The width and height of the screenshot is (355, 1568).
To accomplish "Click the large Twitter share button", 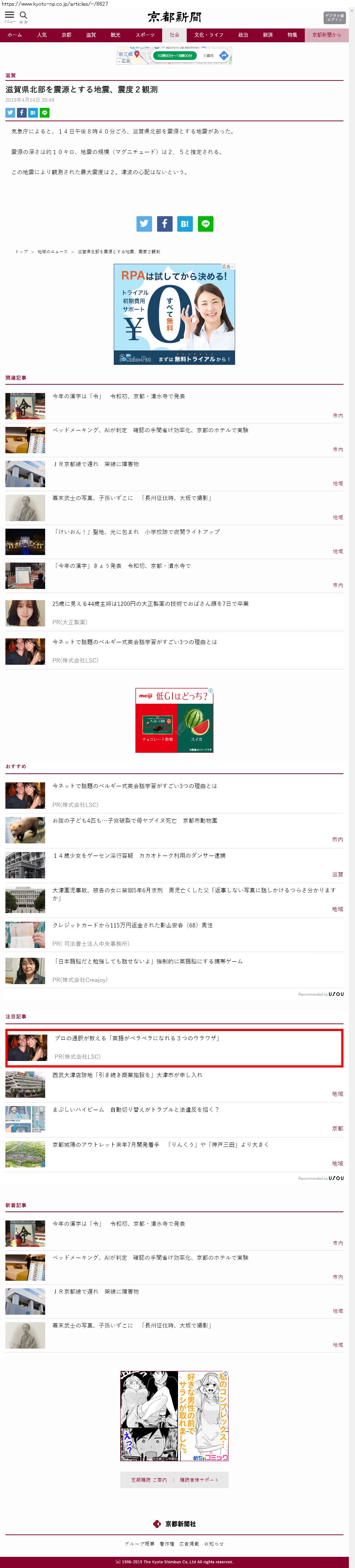I will pyautogui.click(x=144, y=223).
